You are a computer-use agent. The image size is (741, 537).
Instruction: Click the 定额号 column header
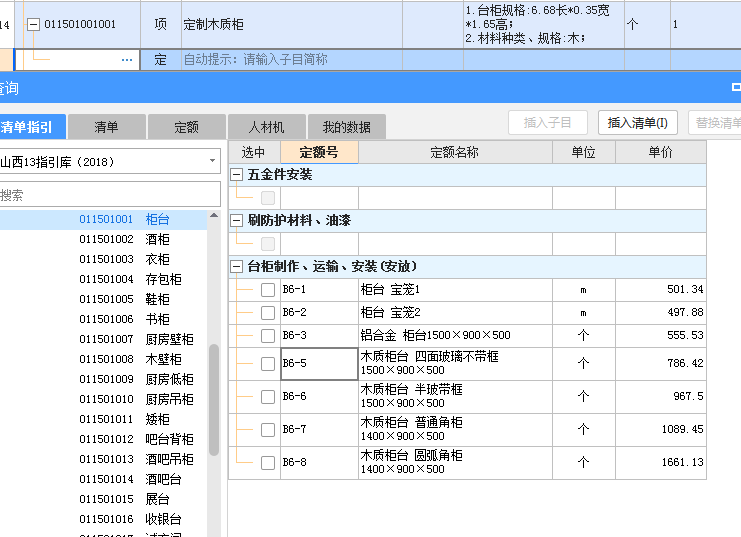pos(319,152)
